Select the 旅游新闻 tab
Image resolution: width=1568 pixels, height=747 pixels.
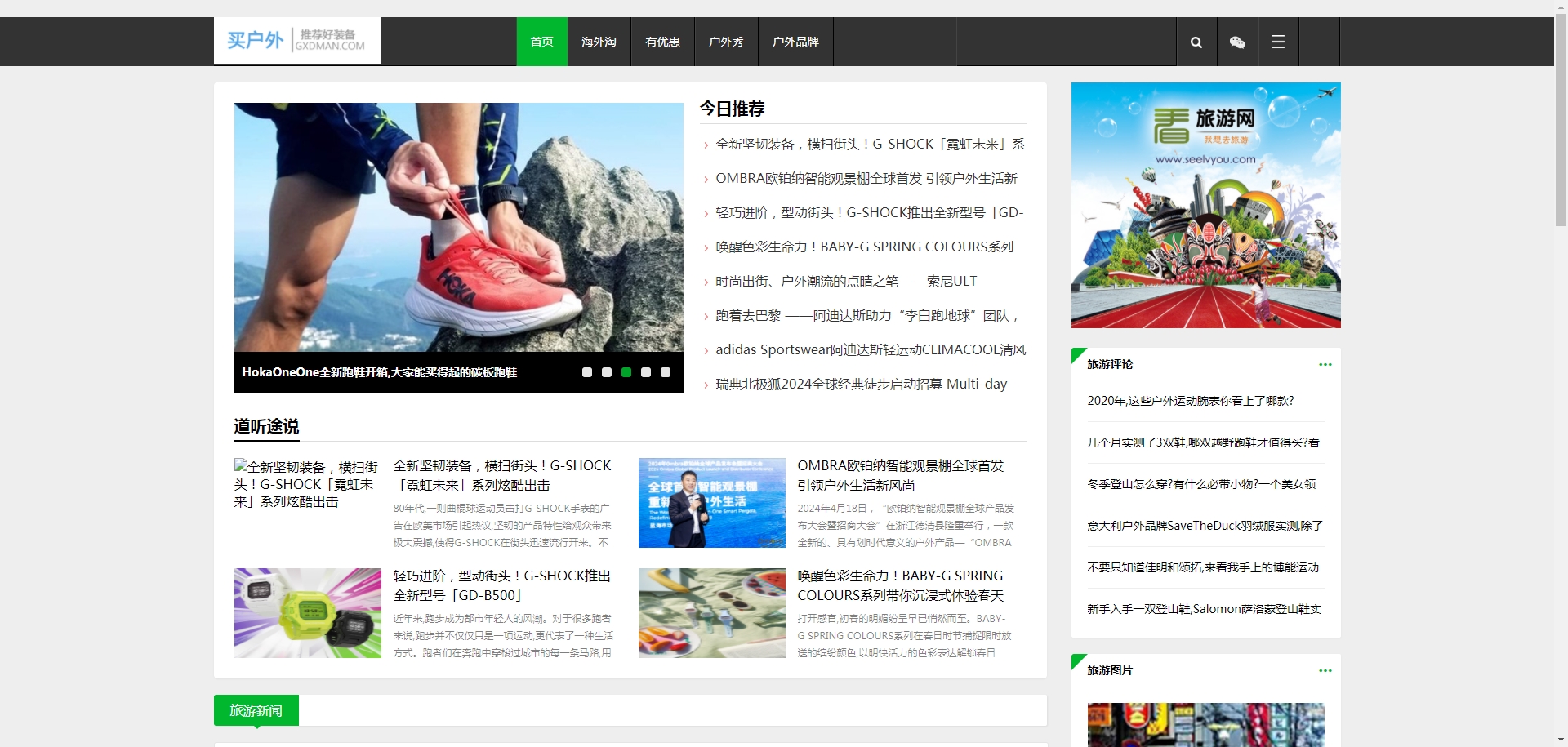(x=256, y=710)
